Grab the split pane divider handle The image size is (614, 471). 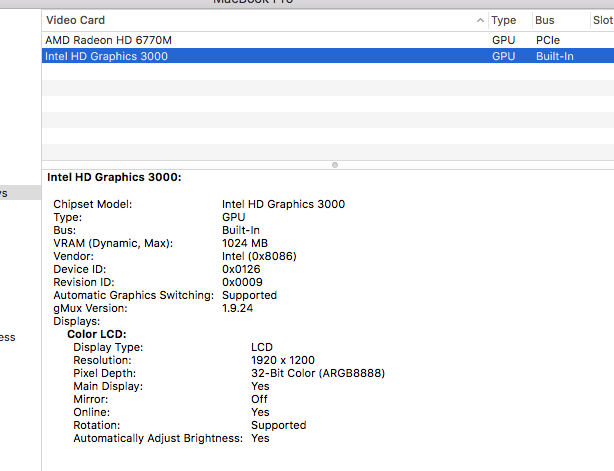click(x=335, y=165)
